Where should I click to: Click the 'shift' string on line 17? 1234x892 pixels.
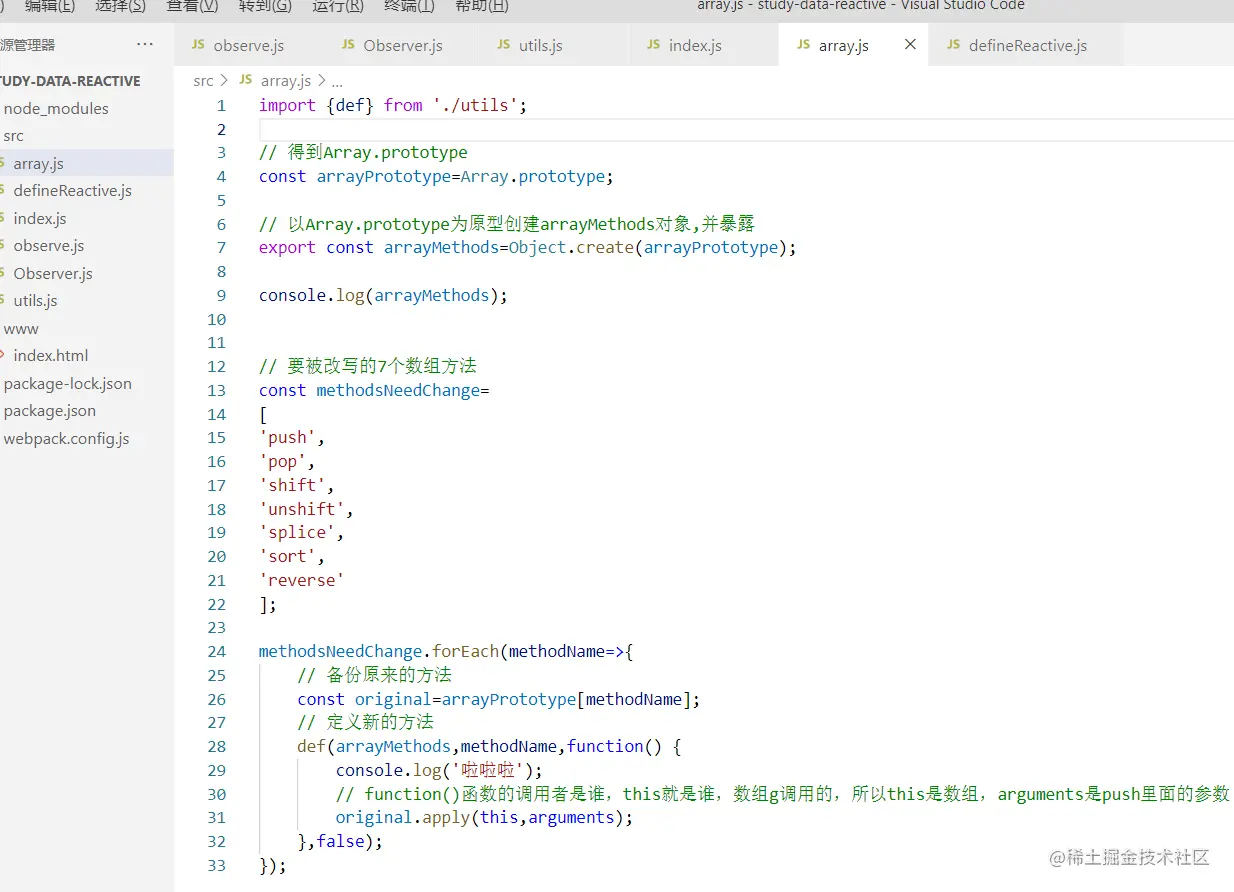292,486
